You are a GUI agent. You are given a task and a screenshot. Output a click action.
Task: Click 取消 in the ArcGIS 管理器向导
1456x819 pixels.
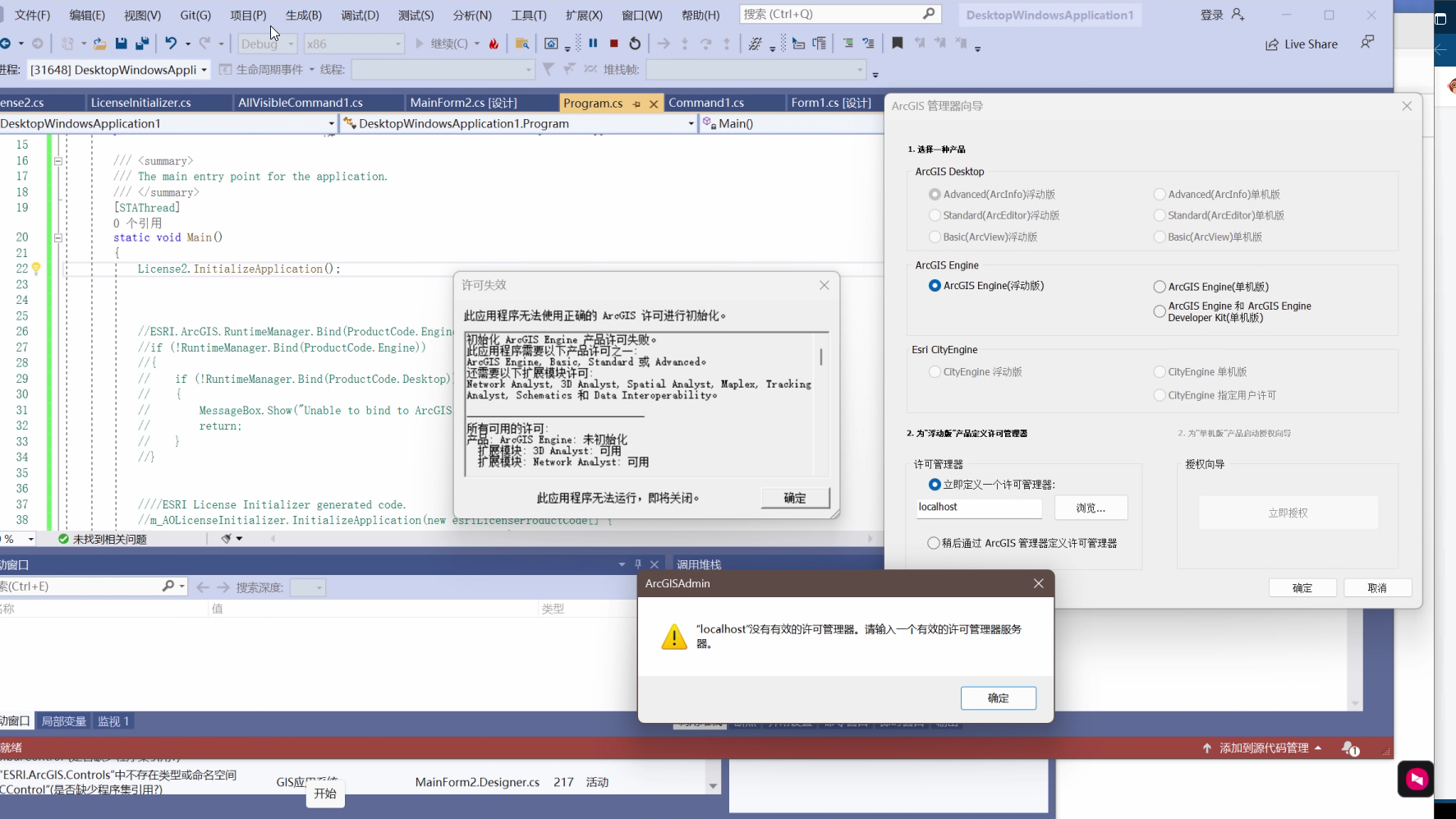1377,588
